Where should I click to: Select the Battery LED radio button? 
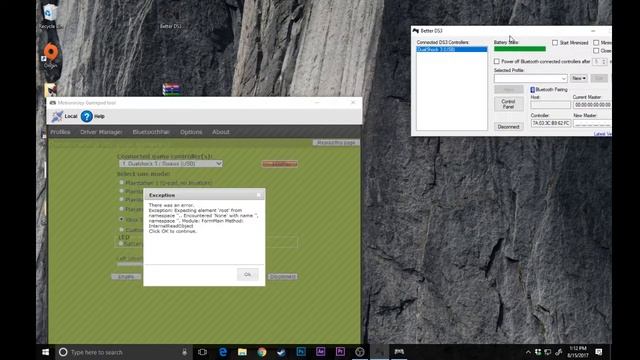pos(121,244)
